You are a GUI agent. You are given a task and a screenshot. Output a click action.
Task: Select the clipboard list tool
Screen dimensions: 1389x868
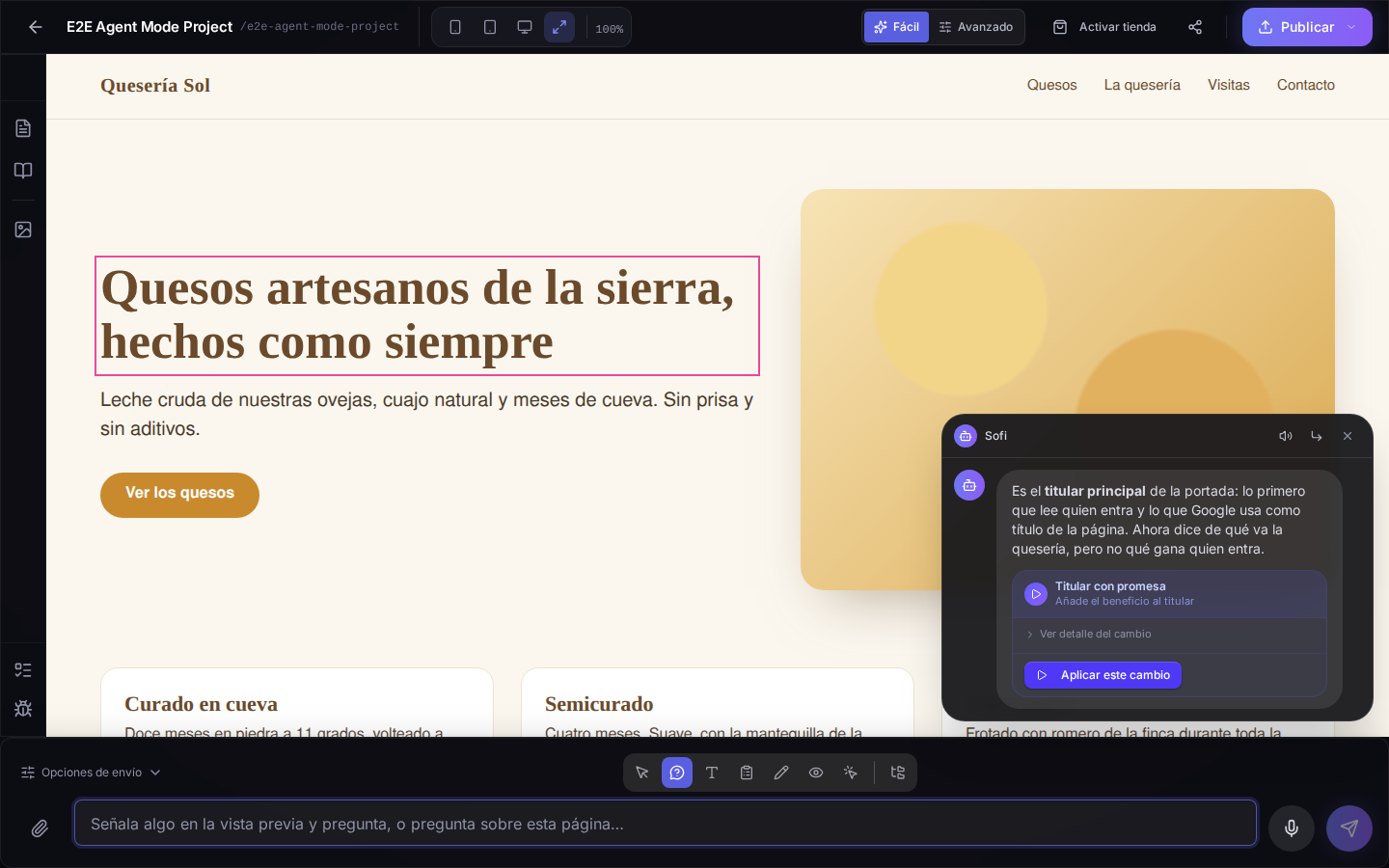[747, 773]
